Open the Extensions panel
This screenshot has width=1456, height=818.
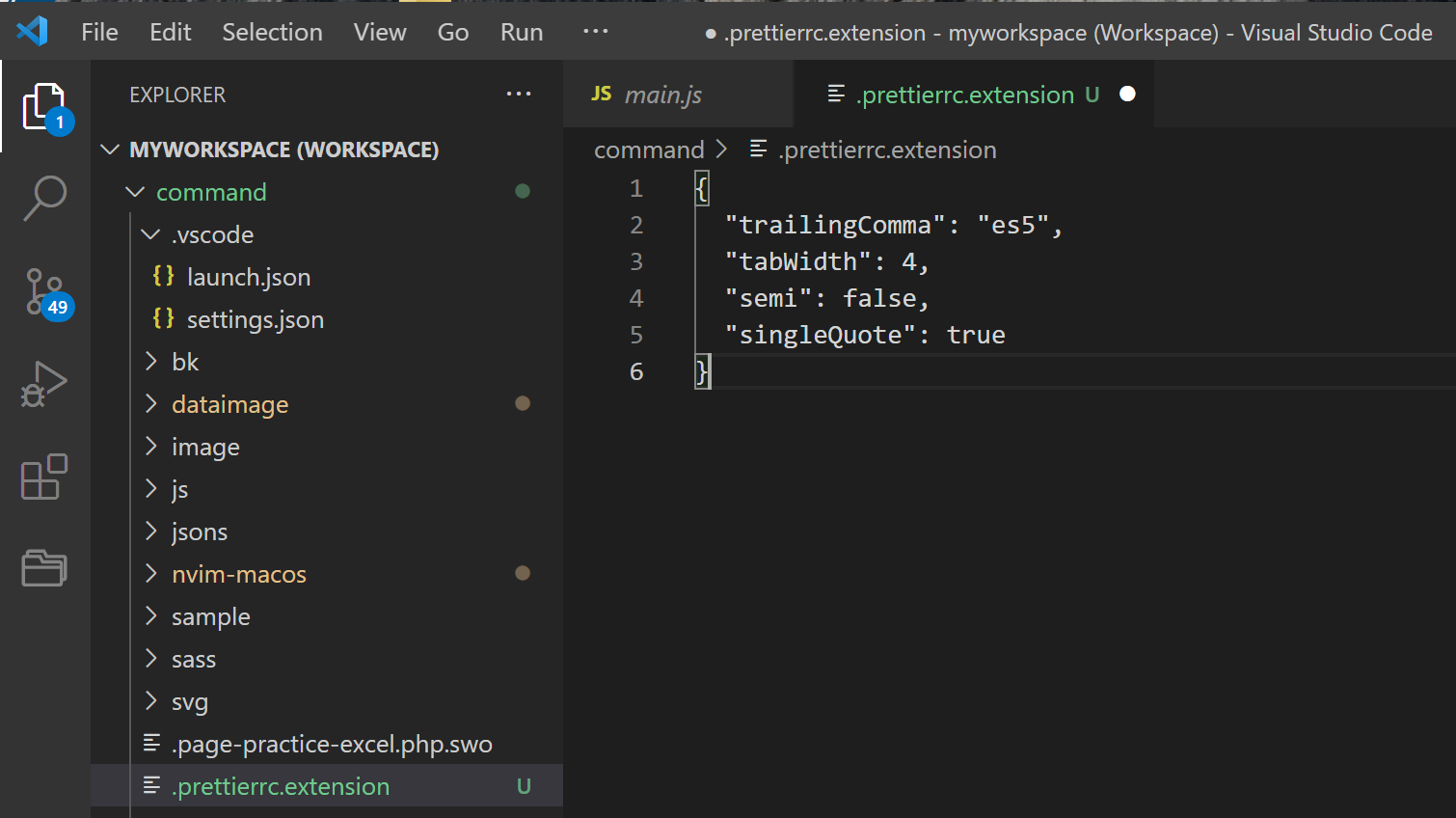(43, 477)
